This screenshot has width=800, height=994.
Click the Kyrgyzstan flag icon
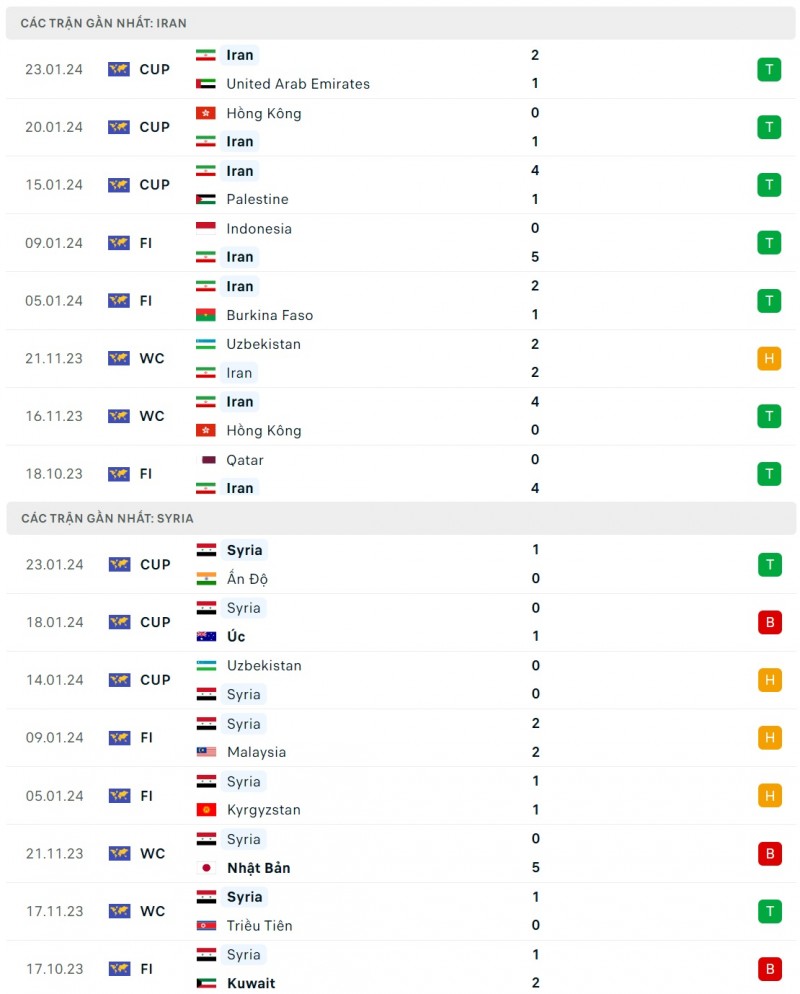[x=206, y=810]
